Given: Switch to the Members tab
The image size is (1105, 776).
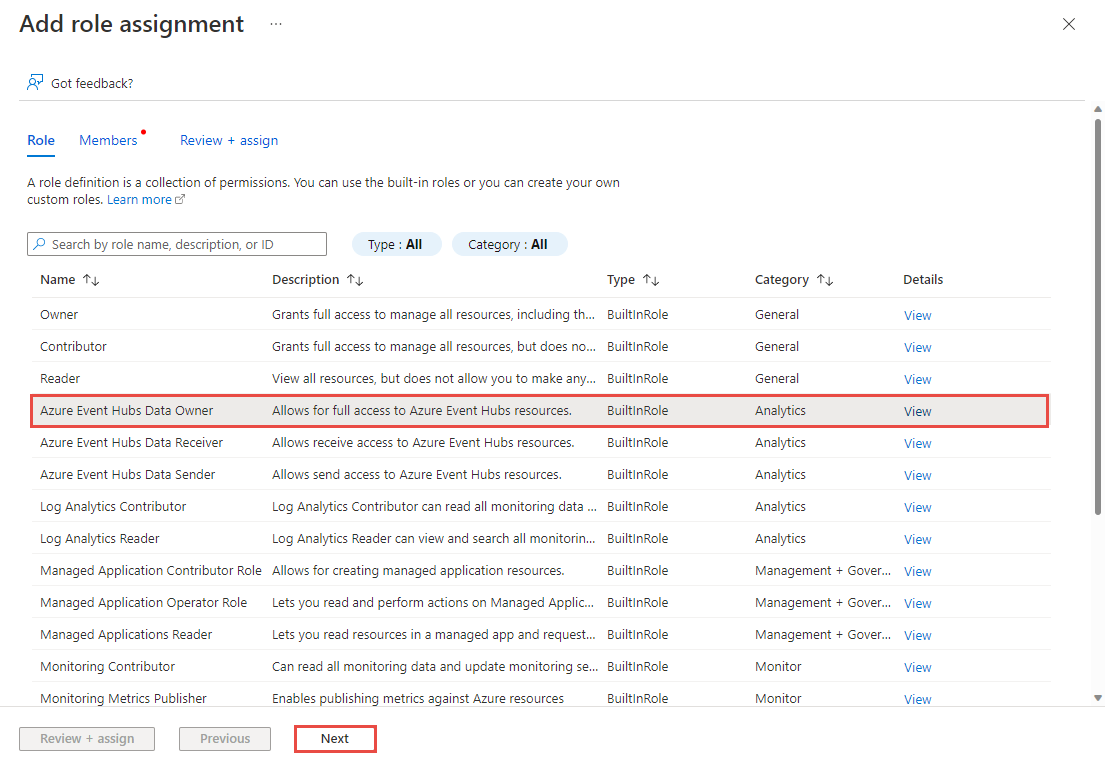Looking at the screenshot, I should (x=108, y=140).
